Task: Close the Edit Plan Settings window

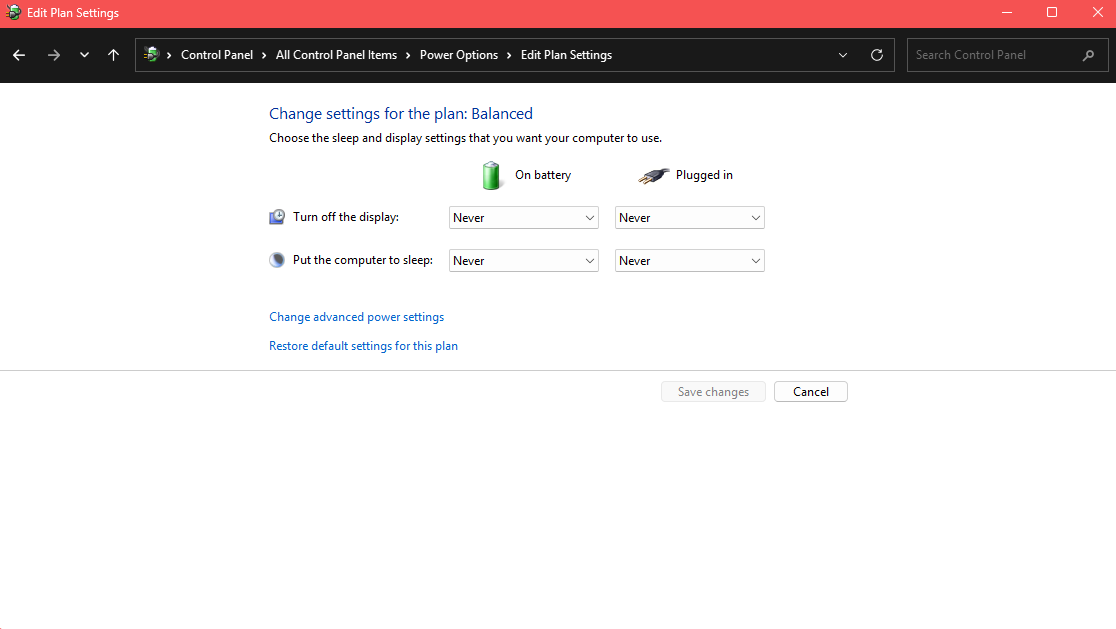Action: coord(1097,13)
